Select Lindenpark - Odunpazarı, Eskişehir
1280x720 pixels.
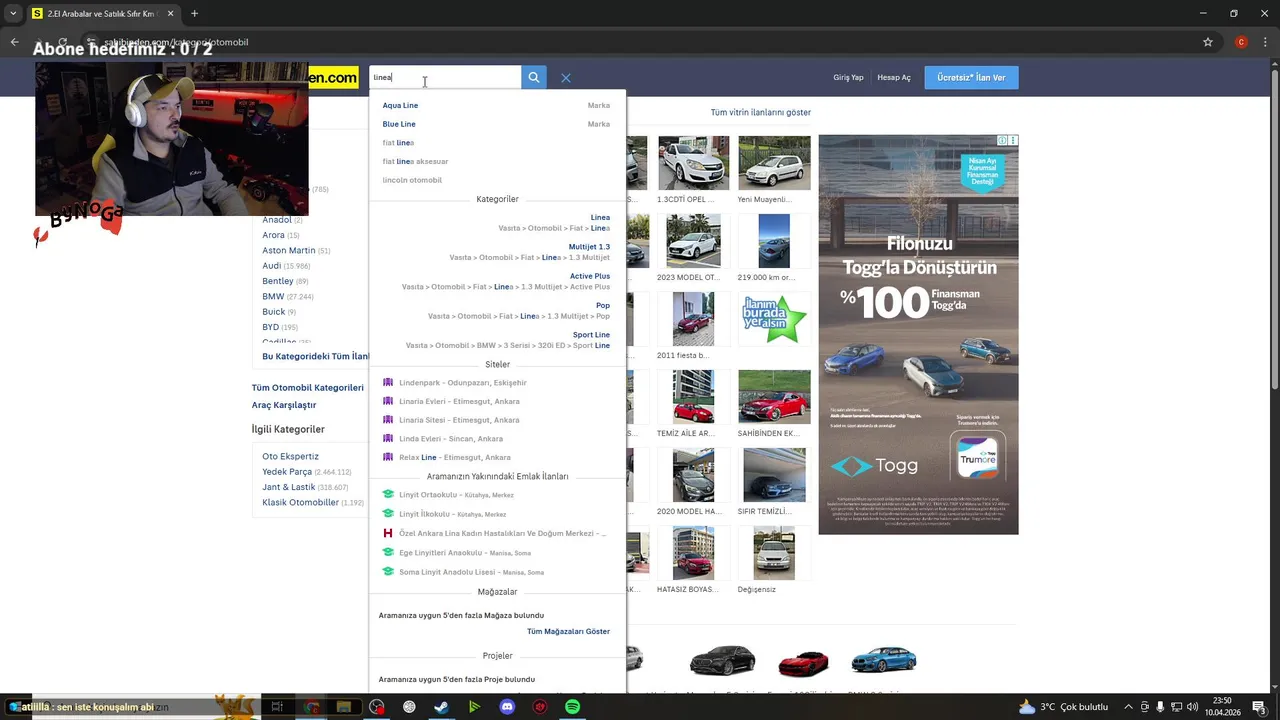[462, 383]
